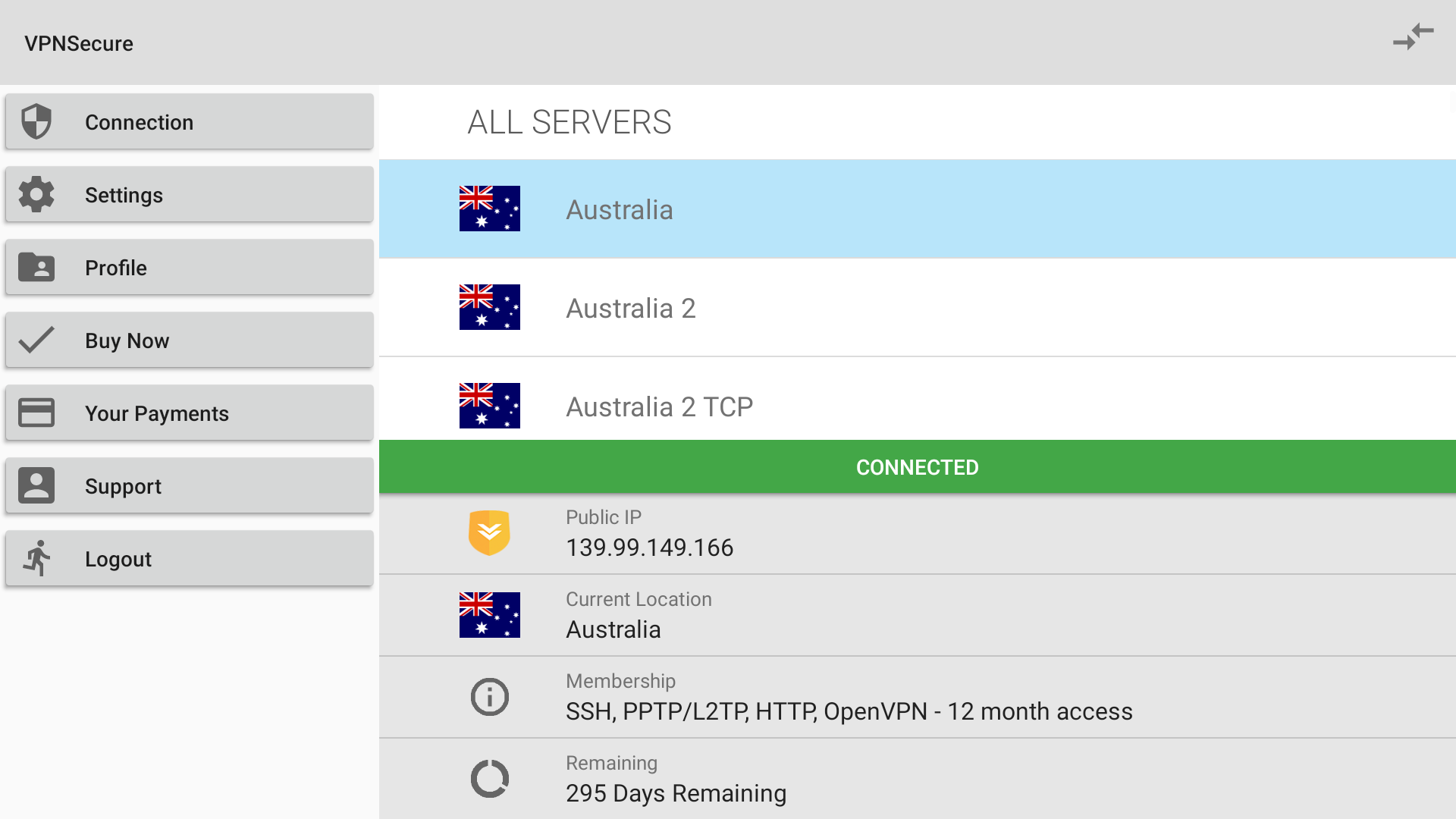
Task: Select the Australia server row
Action: tap(918, 209)
